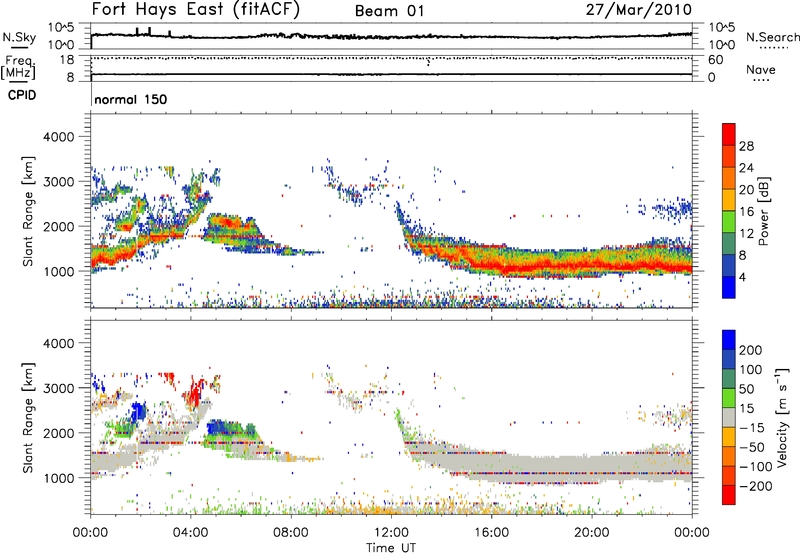Click the "60" Nave tick label

tap(716, 60)
